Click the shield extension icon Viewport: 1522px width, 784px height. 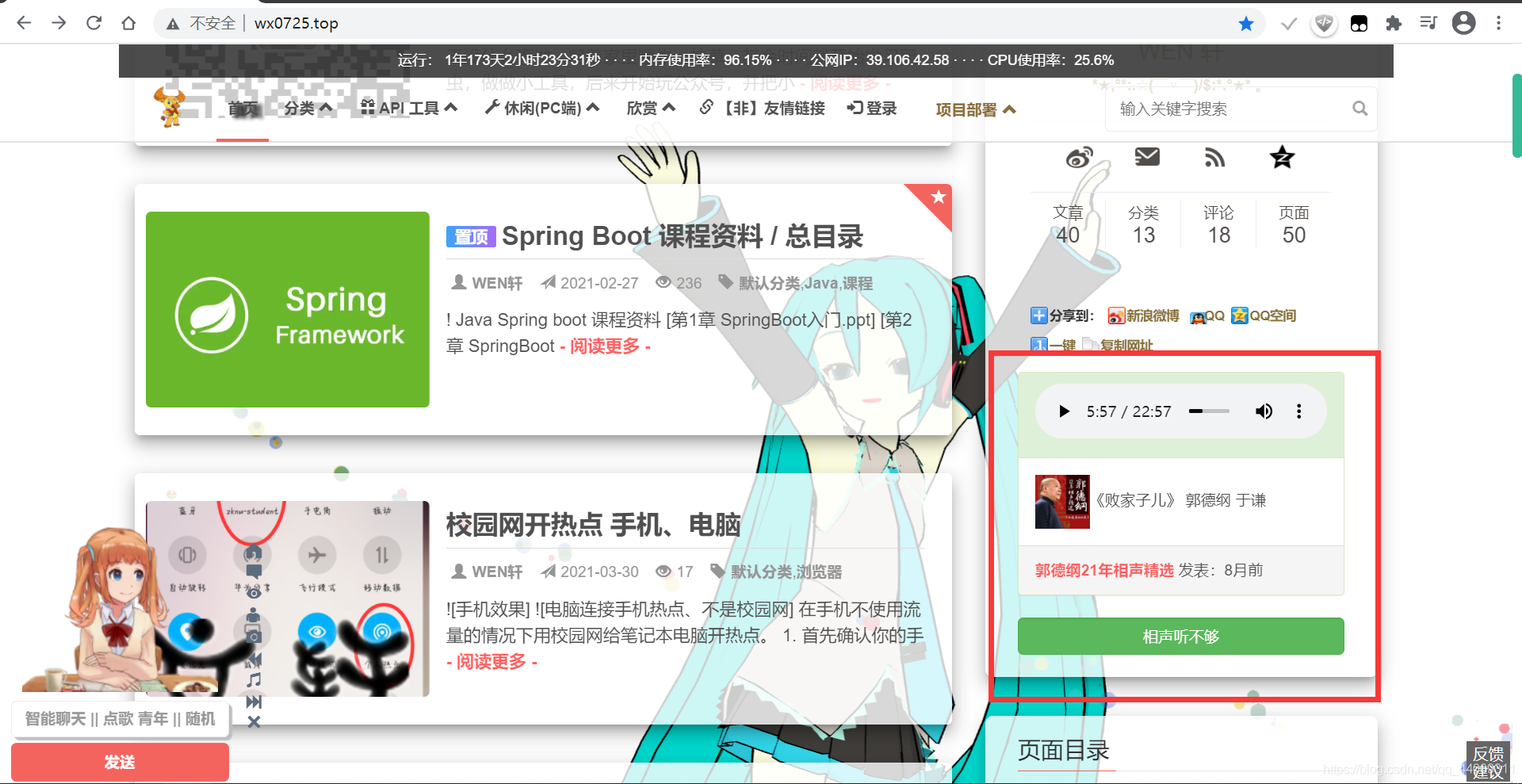point(1324,24)
